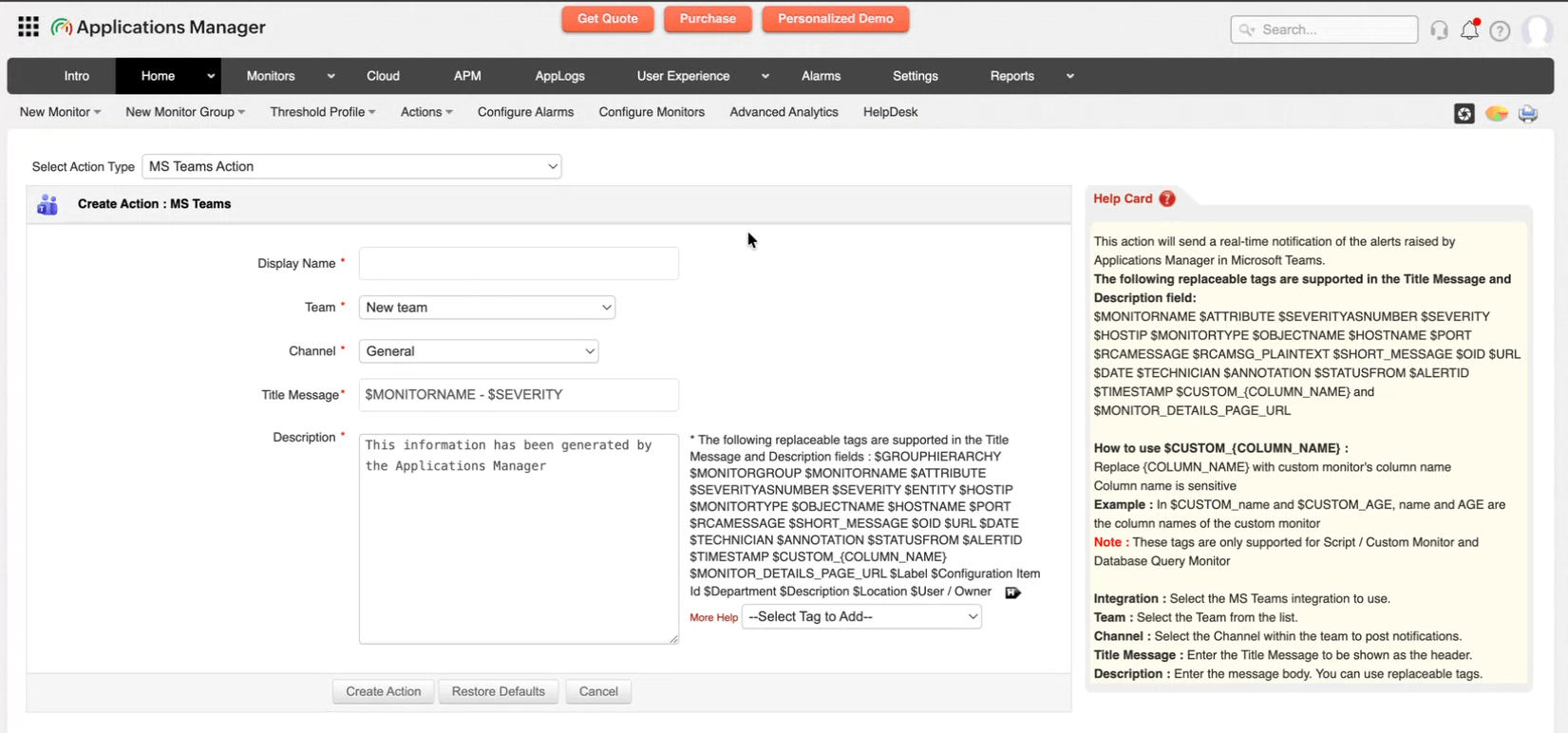
Task: Open the Select Action Type dropdown
Action: [x=351, y=166]
